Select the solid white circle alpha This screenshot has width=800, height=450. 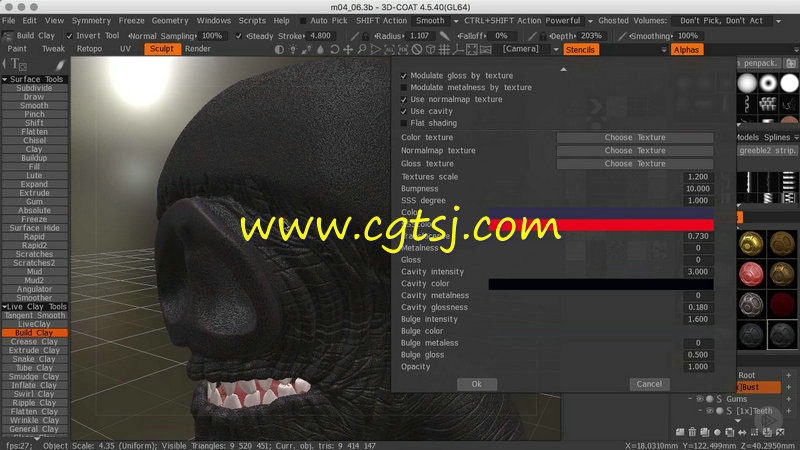pyautogui.click(x=789, y=83)
